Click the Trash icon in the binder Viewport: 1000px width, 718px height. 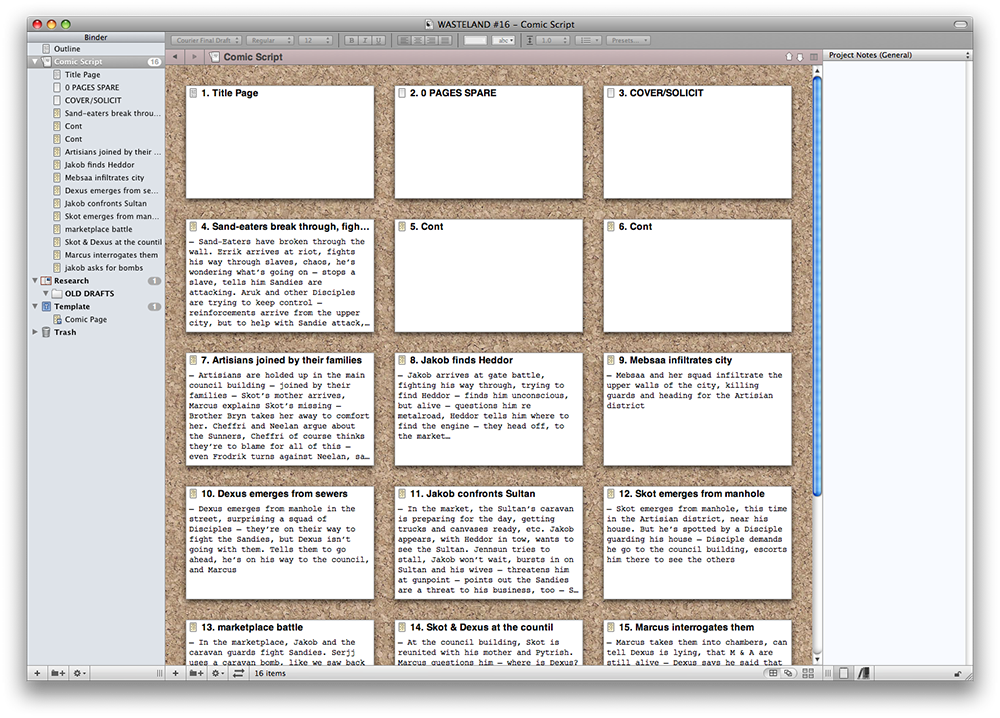[x=46, y=332]
